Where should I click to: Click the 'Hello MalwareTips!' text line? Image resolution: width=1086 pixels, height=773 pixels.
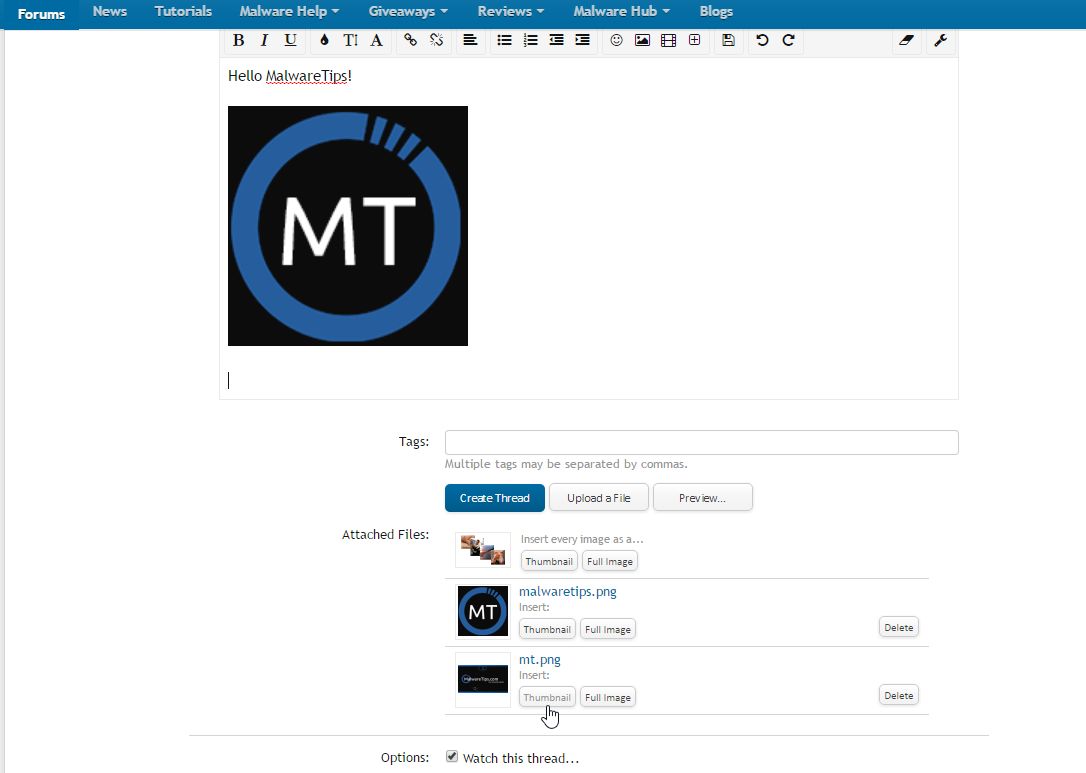[290, 75]
